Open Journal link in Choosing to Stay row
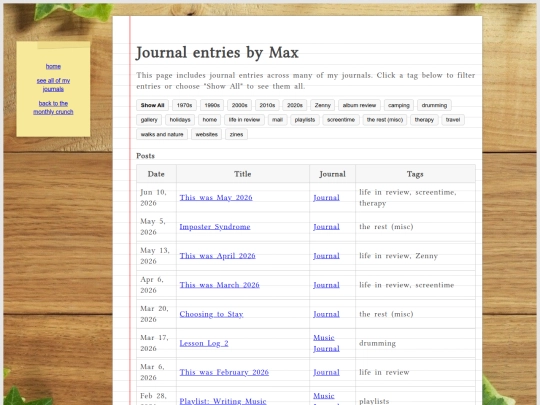Screen dimensions: 540x405 (x=326, y=314)
